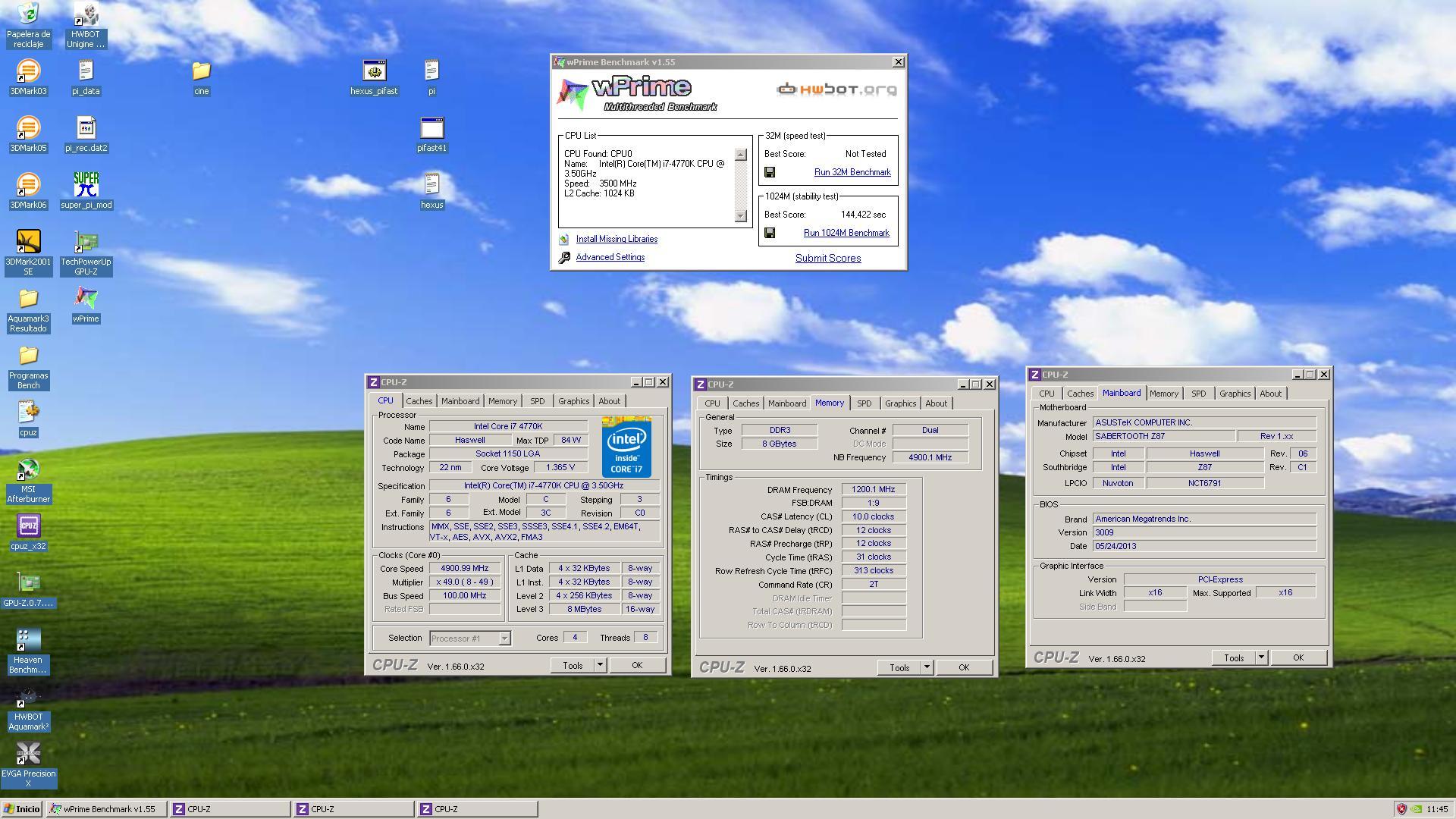The width and height of the screenshot is (1456, 819).
Task: Click OK in CPU-Z Memory window
Action: click(x=964, y=667)
